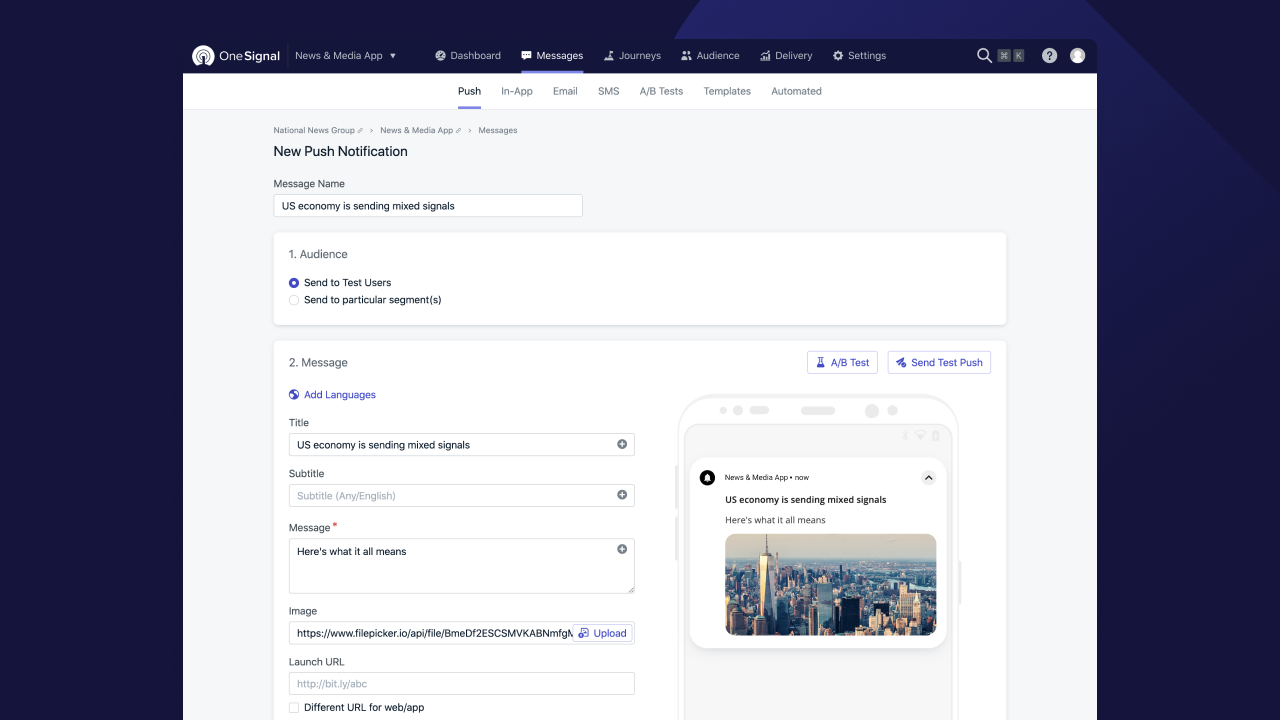Switch to the Automated tab
Image resolution: width=1280 pixels, height=720 pixels.
pos(796,91)
